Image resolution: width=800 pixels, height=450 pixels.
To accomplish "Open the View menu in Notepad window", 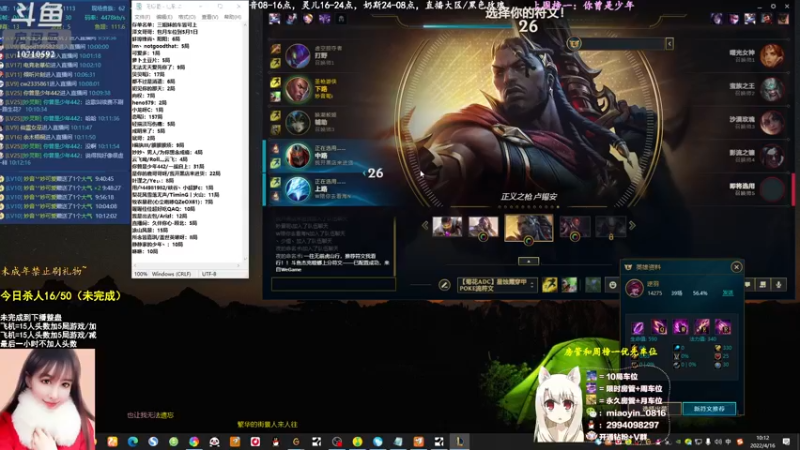I will tap(210, 17).
